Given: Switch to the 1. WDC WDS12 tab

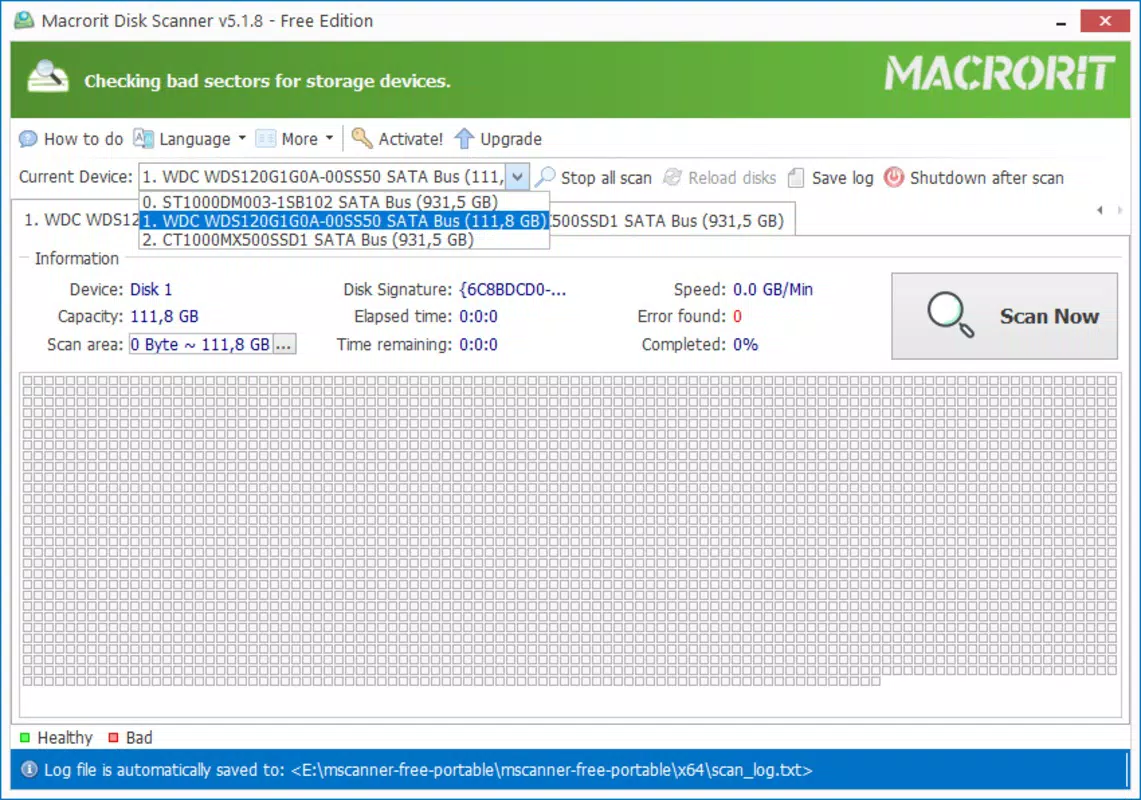Looking at the screenshot, I should pos(81,220).
